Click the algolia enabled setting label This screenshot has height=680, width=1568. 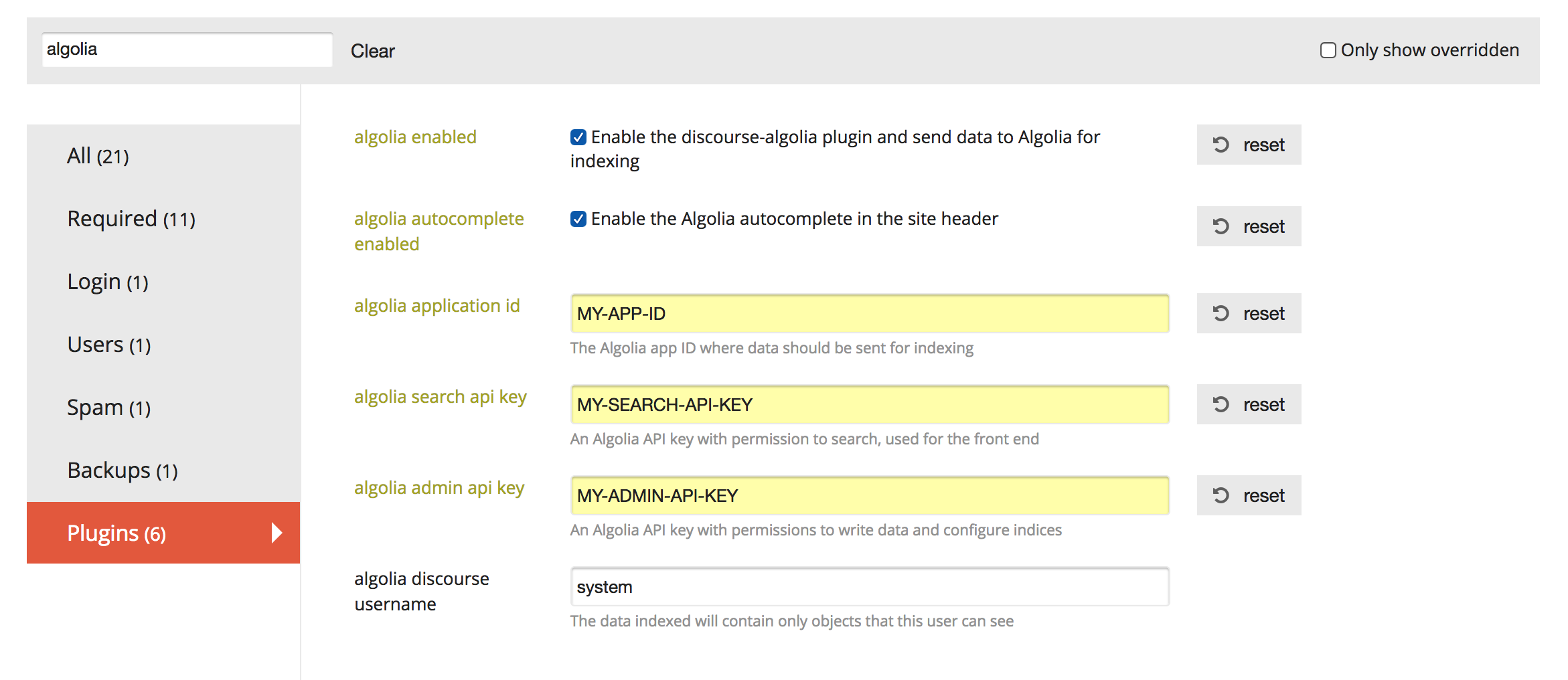tap(415, 137)
